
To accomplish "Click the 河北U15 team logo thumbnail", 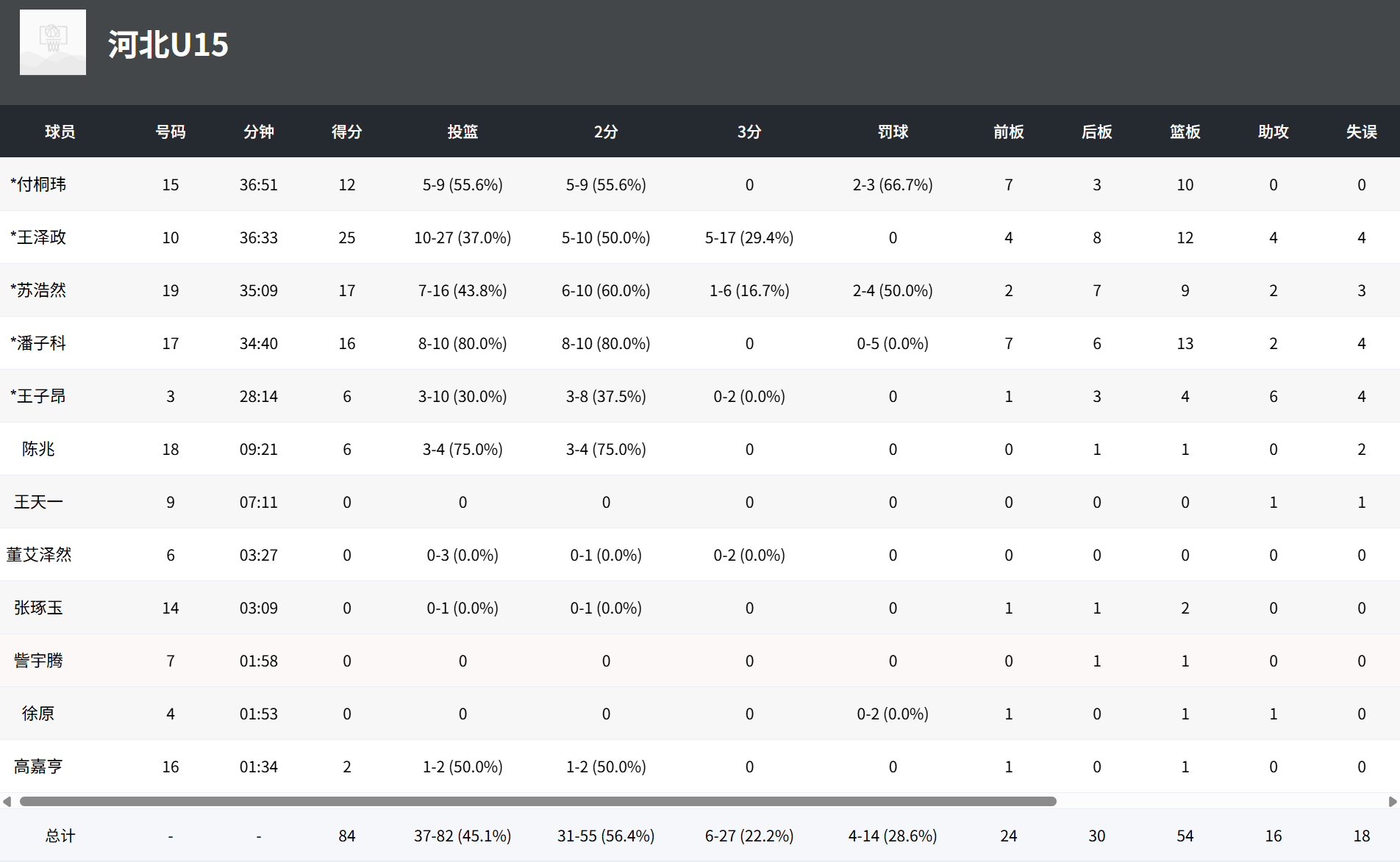I will tap(53, 43).
